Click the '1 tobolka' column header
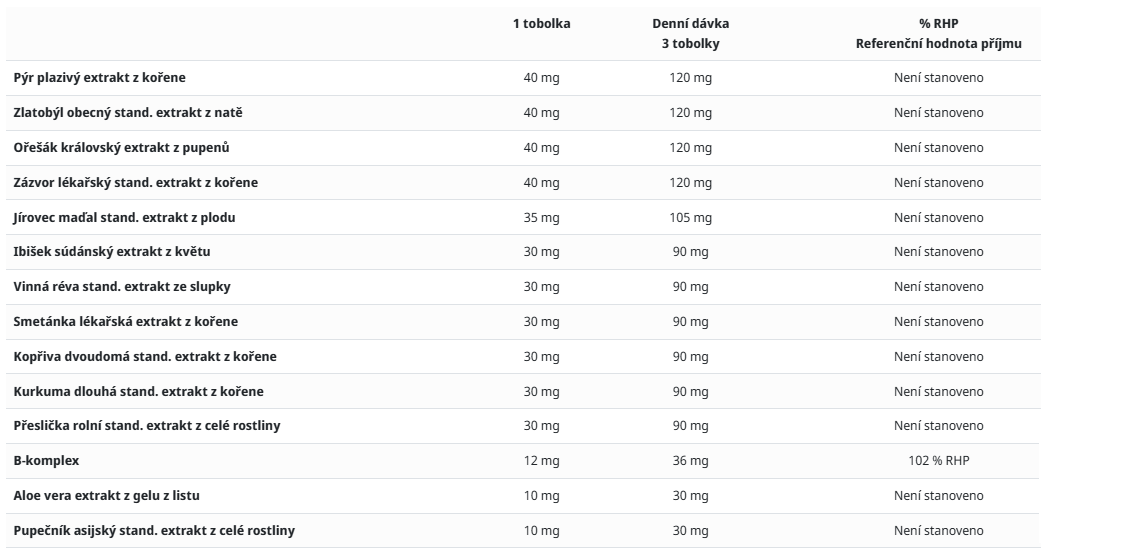 click(x=541, y=24)
